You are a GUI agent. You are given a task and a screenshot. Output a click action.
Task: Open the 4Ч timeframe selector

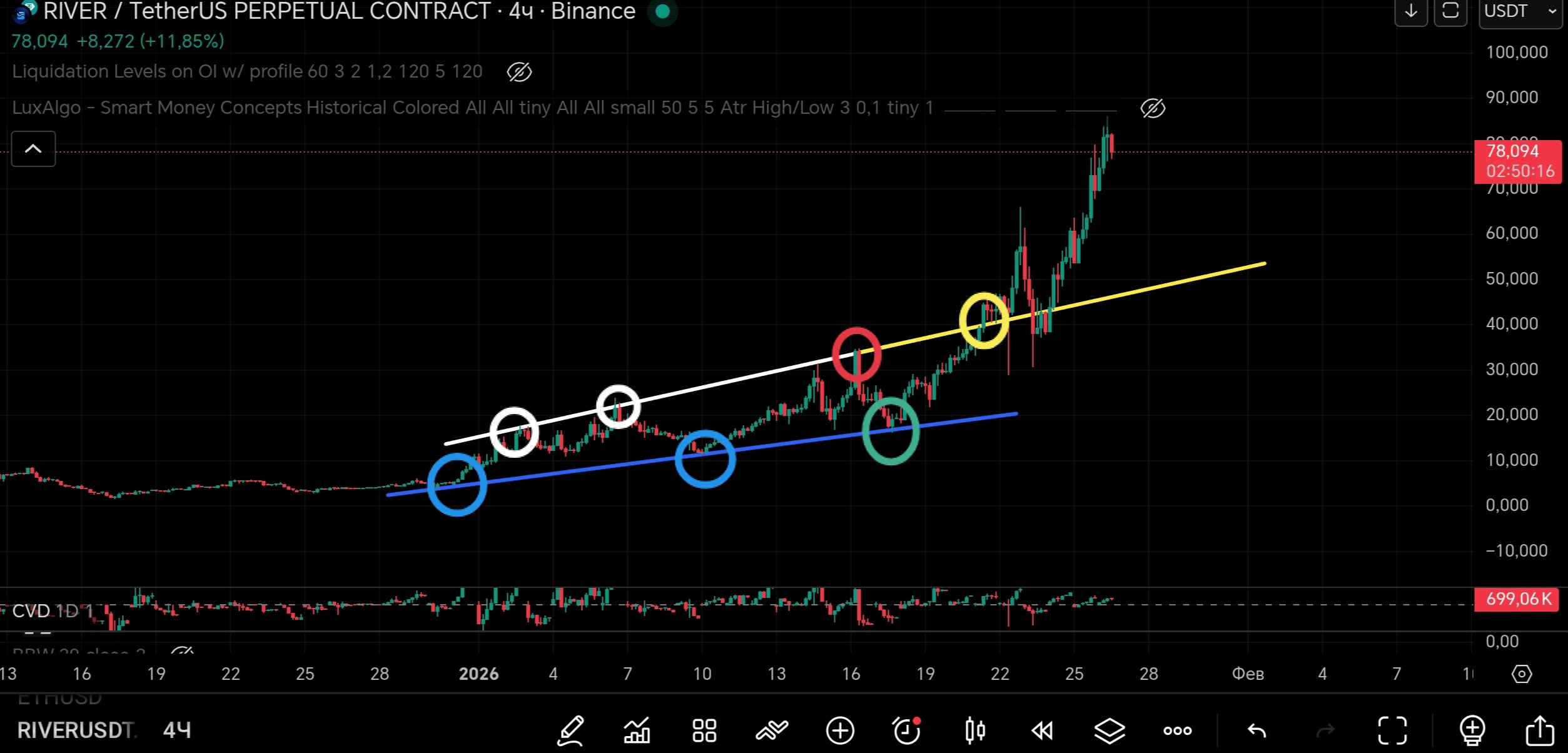click(177, 730)
